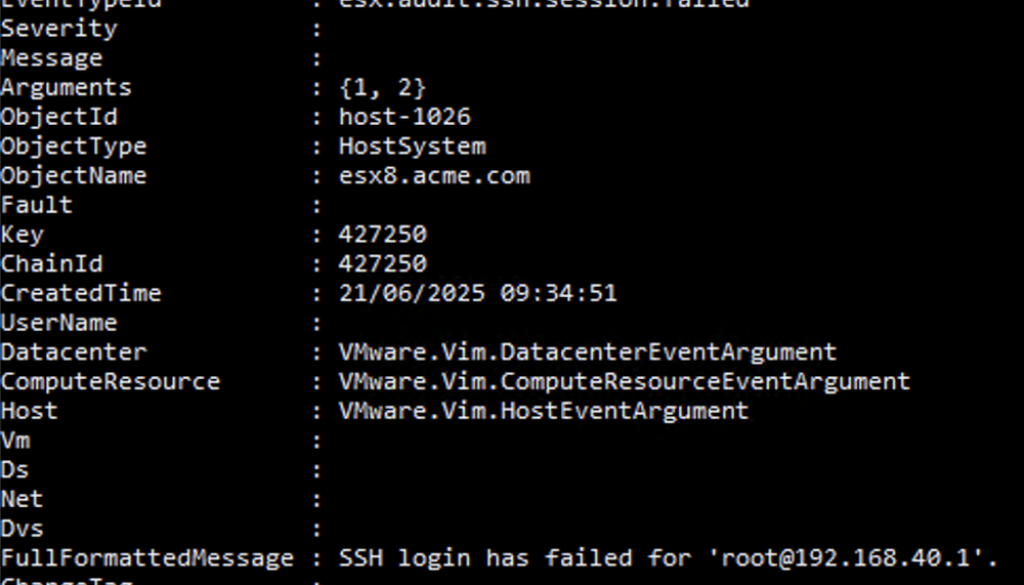Click the ObjectName property label
1024x585 pixels.
pyautogui.click(x=73, y=176)
